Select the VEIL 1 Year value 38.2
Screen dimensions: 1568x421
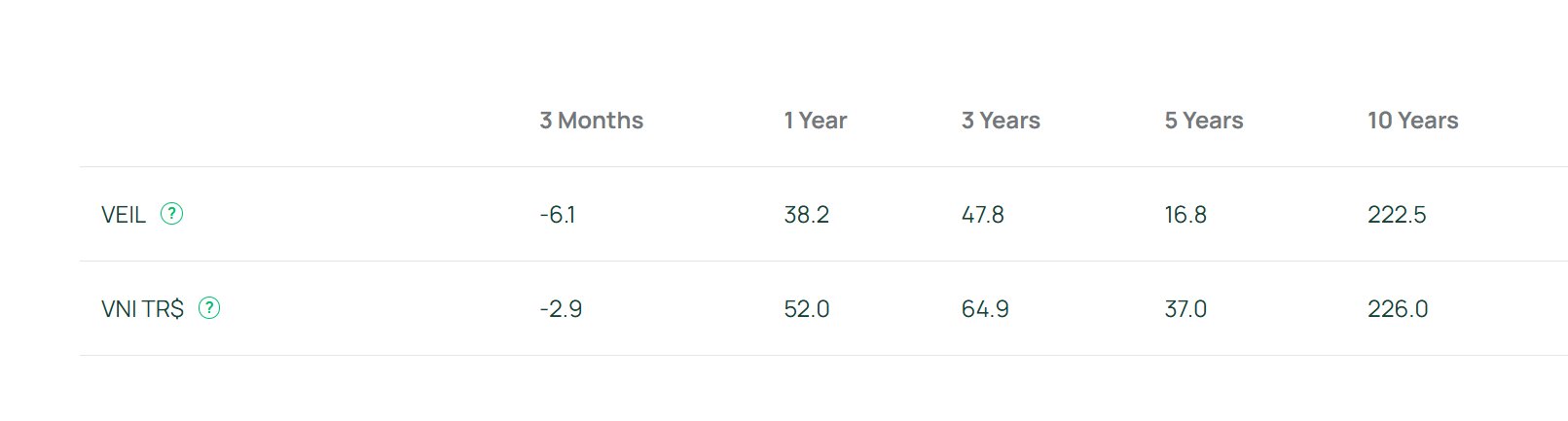(806, 215)
